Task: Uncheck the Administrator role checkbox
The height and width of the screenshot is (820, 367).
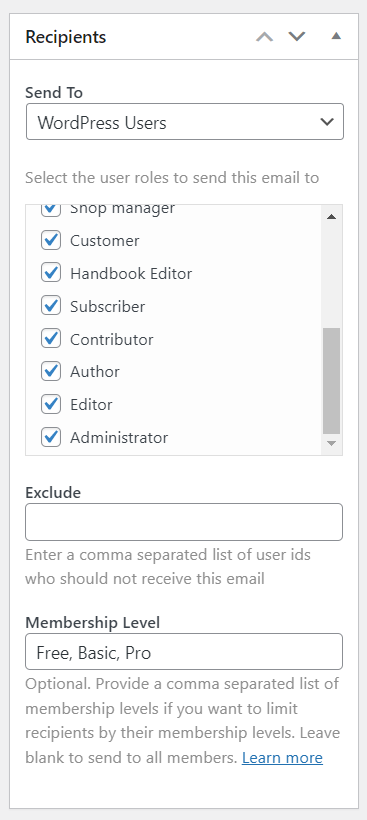Action: tap(51, 437)
